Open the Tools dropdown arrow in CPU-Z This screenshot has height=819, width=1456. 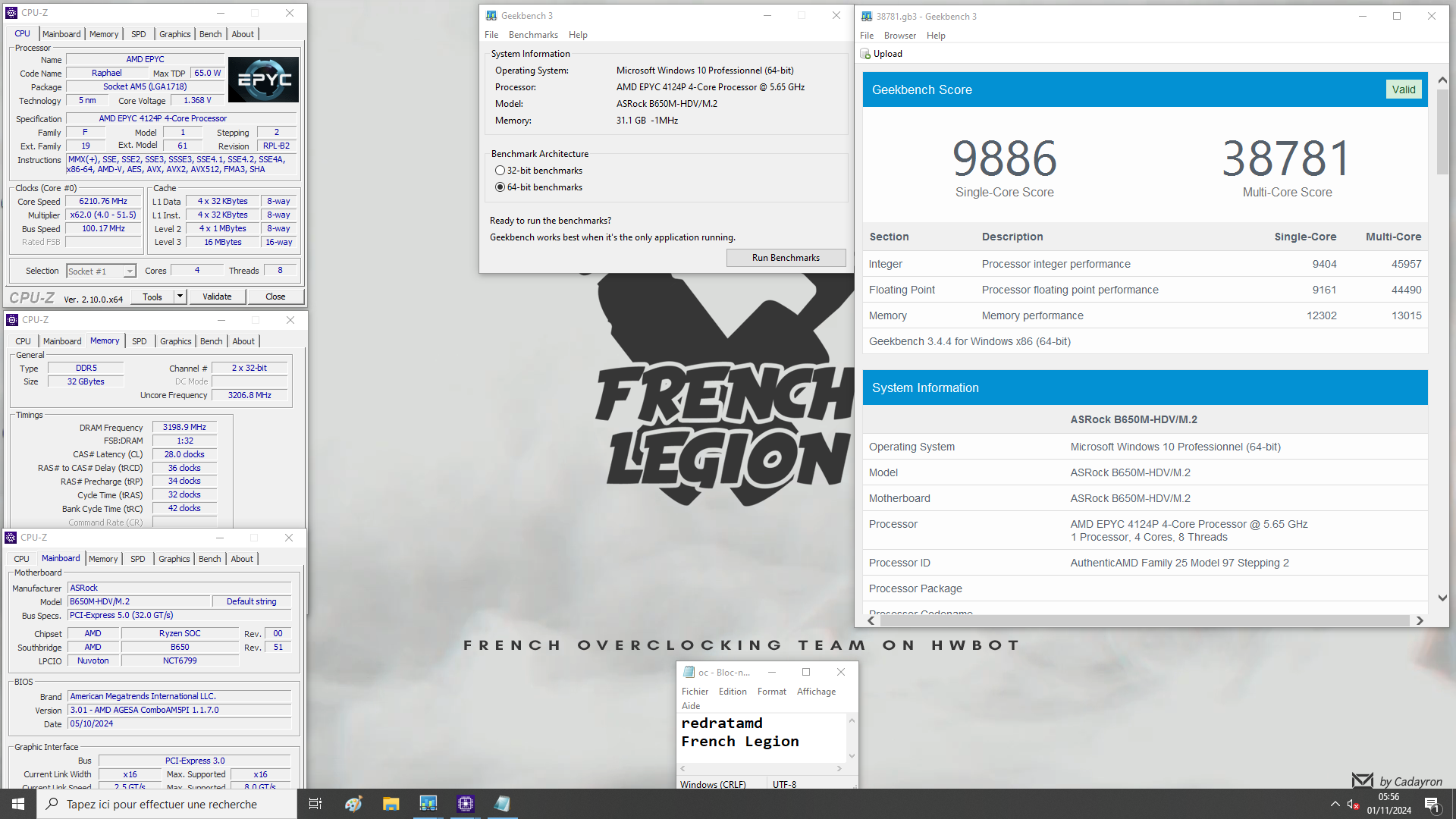180,297
